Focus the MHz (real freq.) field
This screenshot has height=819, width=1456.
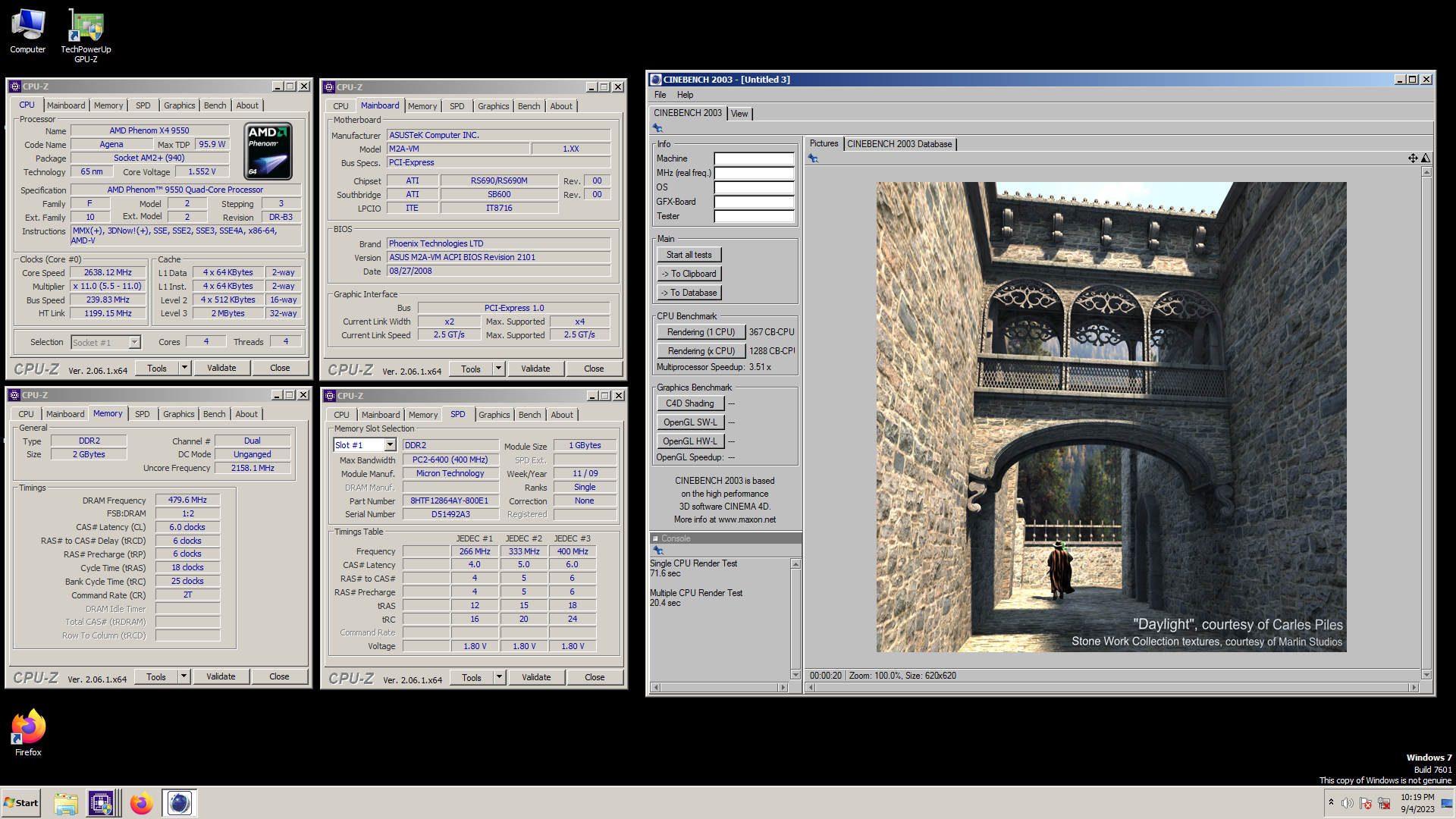(x=754, y=174)
